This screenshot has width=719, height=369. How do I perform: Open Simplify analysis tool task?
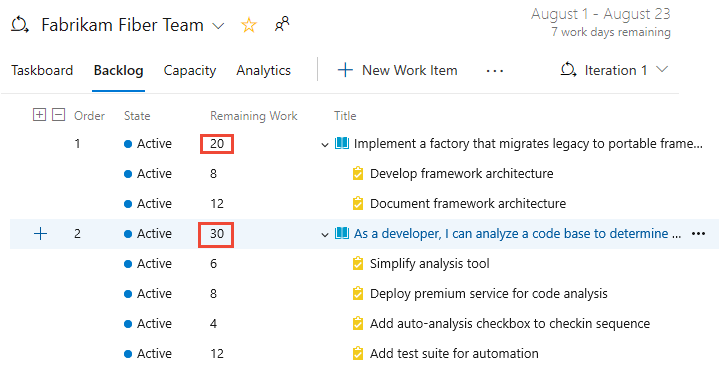pyautogui.click(x=430, y=264)
